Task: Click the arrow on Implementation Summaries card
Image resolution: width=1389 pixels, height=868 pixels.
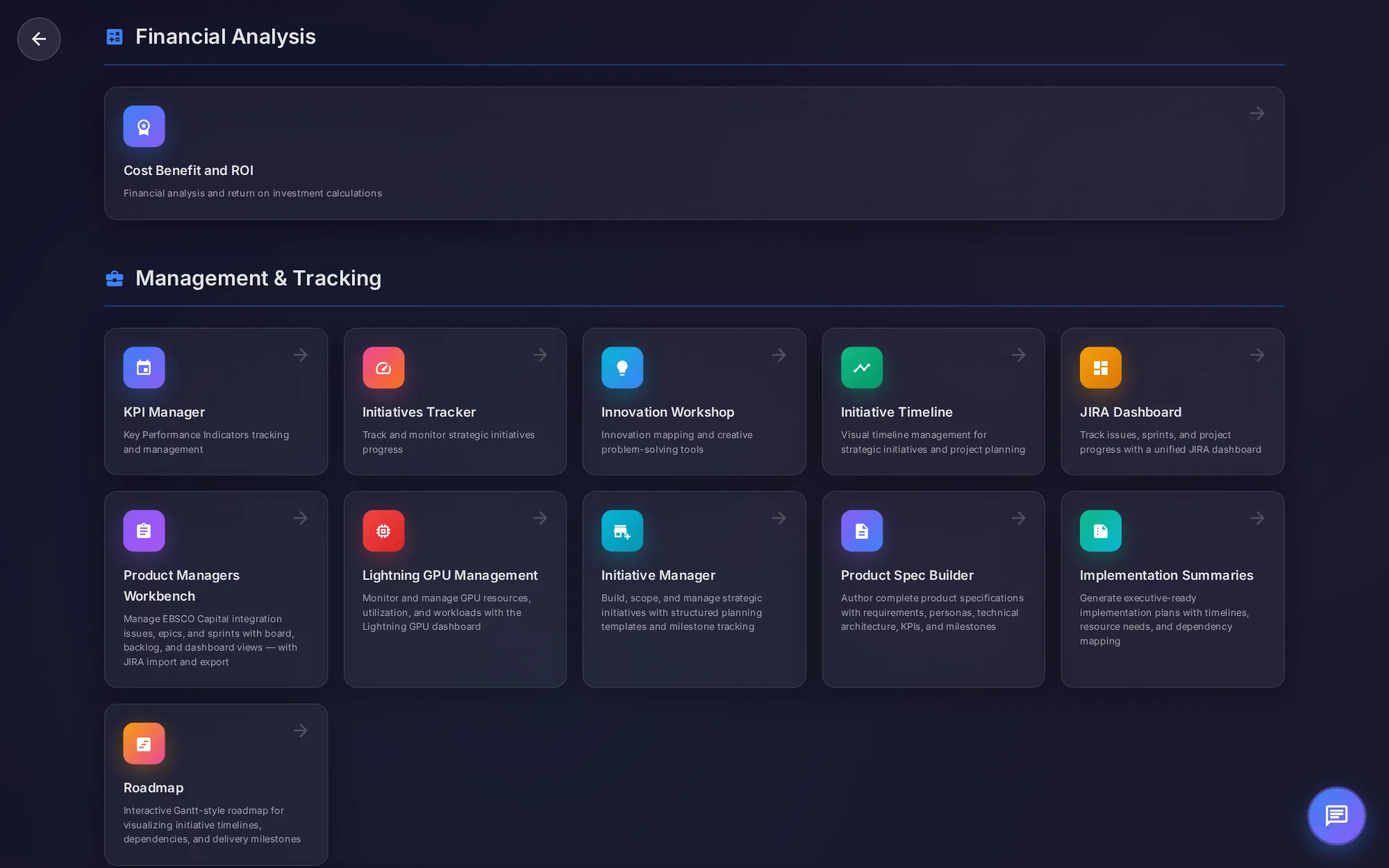Action: 1257,518
